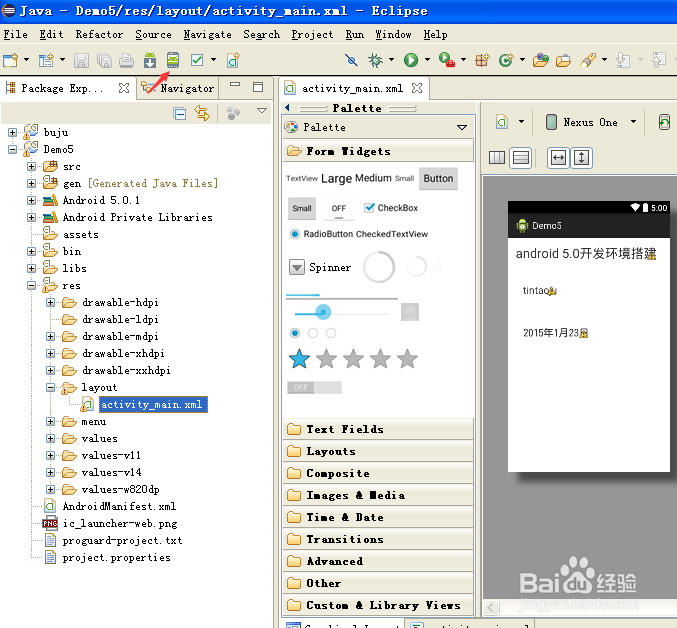Open Package Explorer view menu triangle
Screen dimensions: 677x628
click(262, 110)
